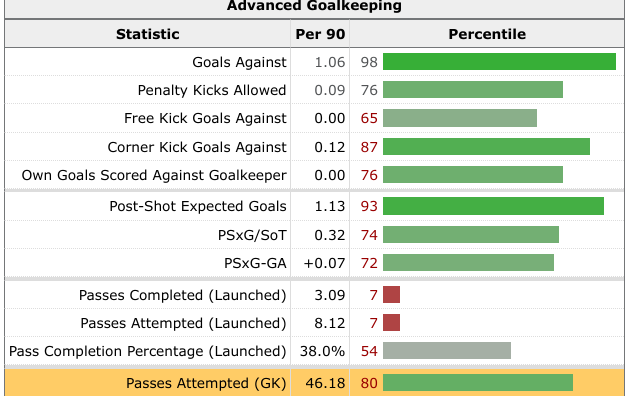Click the Goals Against percentile bar
The image size is (634, 396).
coord(499,61)
